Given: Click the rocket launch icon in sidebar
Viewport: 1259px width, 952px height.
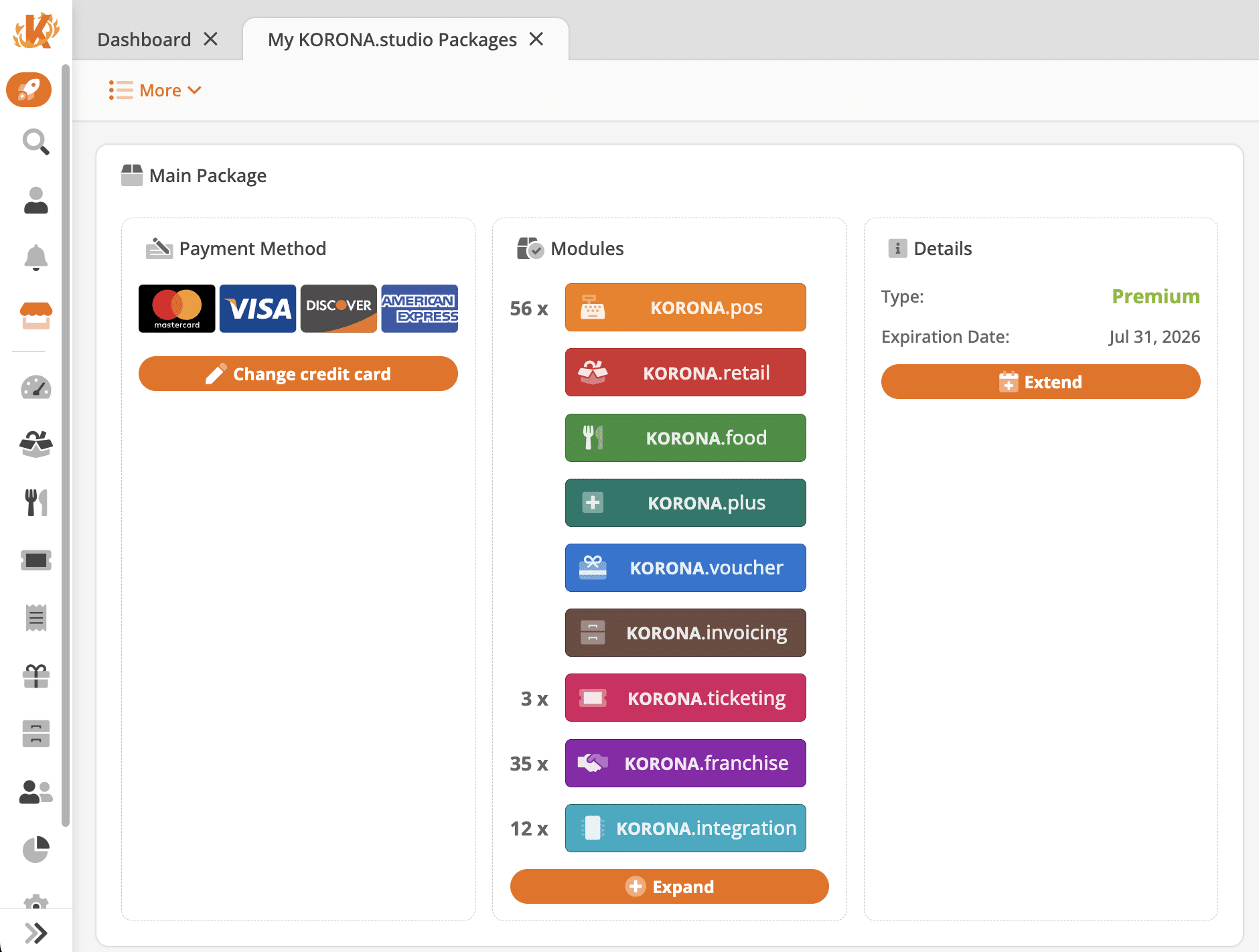Looking at the screenshot, I should click(x=29, y=90).
